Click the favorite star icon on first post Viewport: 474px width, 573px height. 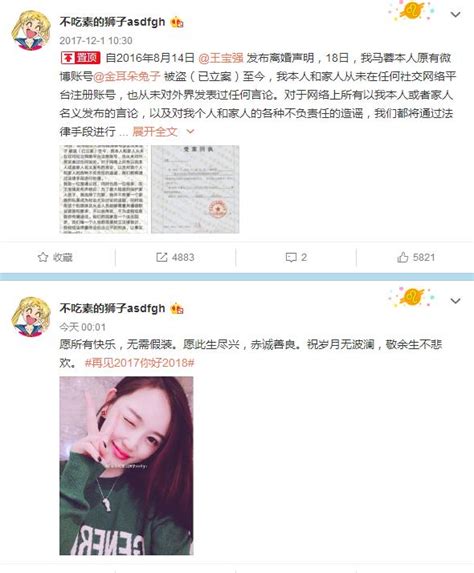[x=43, y=257]
